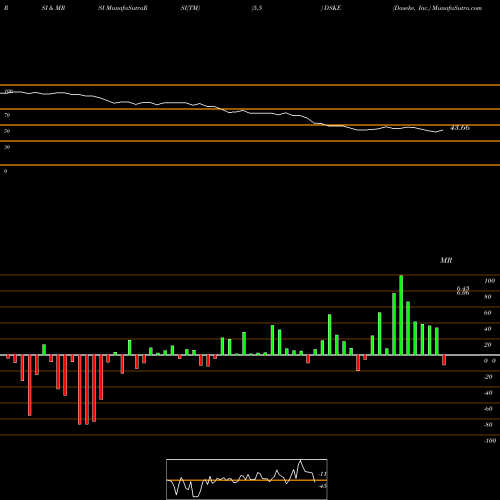Click the RSI panel level label 70

[x=7, y=115]
